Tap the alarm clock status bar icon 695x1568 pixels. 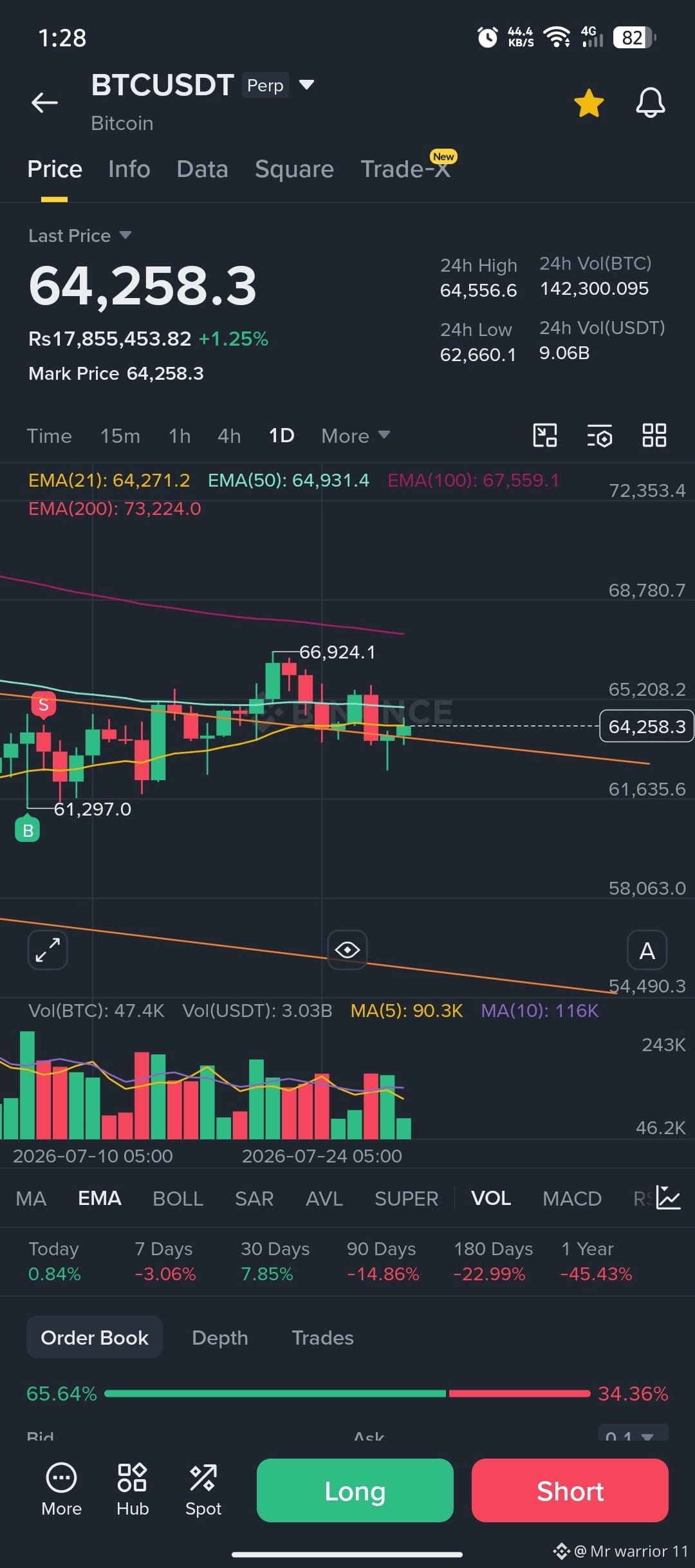tap(487, 37)
